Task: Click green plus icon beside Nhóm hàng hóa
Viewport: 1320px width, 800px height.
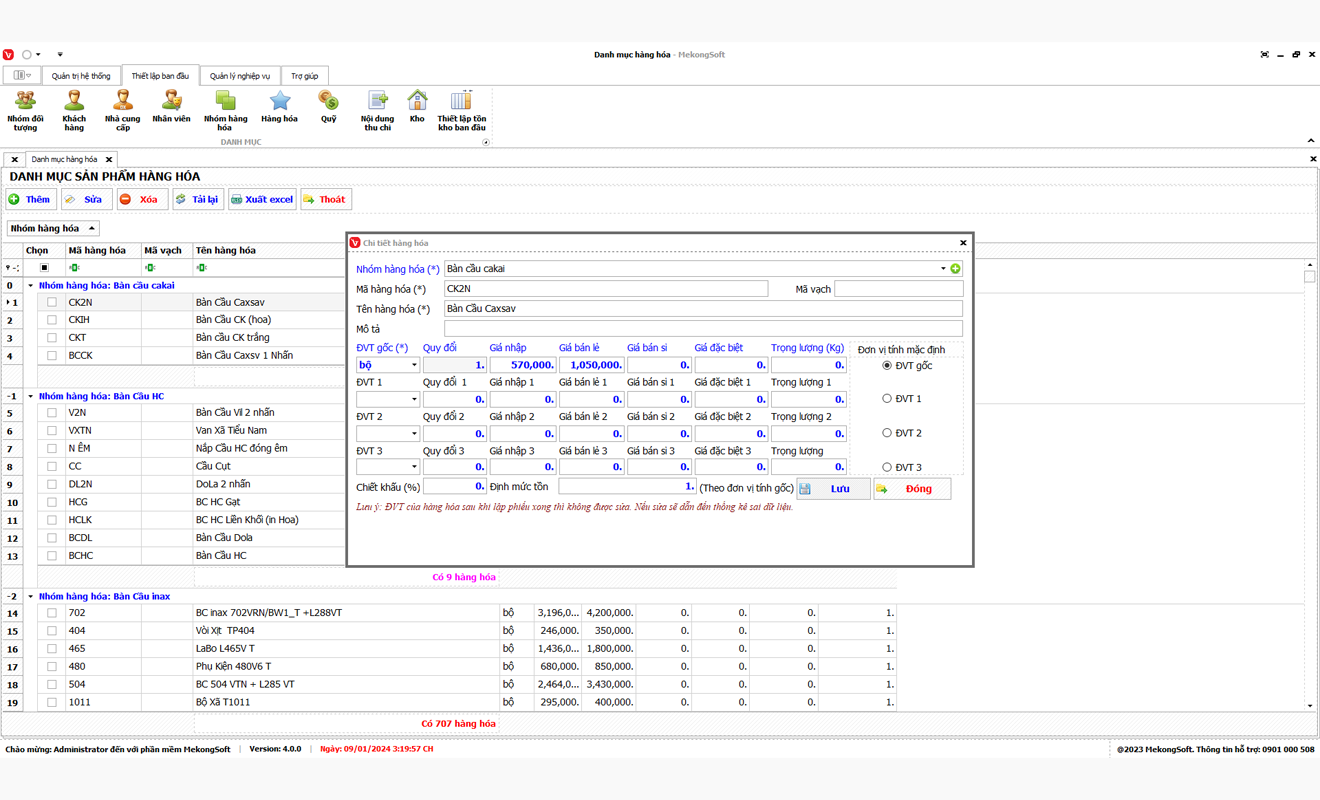Action: pyautogui.click(x=956, y=269)
